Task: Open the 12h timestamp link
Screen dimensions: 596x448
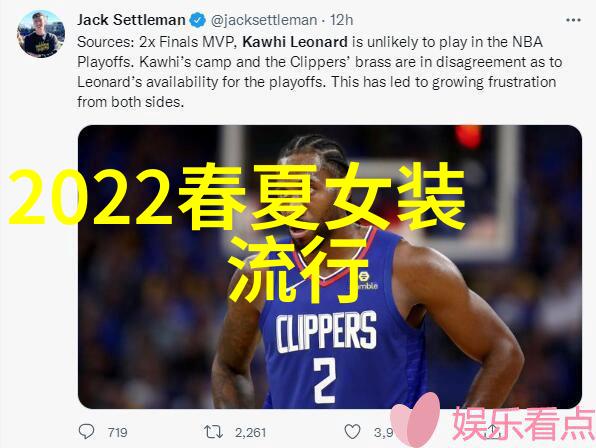Action: tap(341, 20)
